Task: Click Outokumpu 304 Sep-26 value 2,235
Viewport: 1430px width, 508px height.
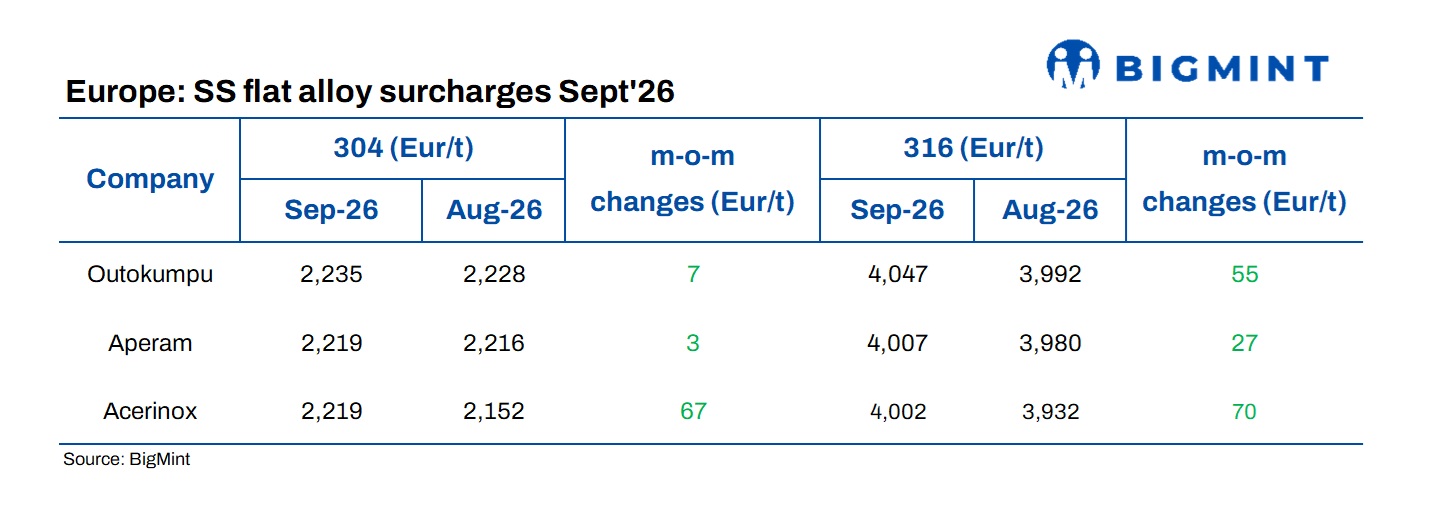Action: 331,274
